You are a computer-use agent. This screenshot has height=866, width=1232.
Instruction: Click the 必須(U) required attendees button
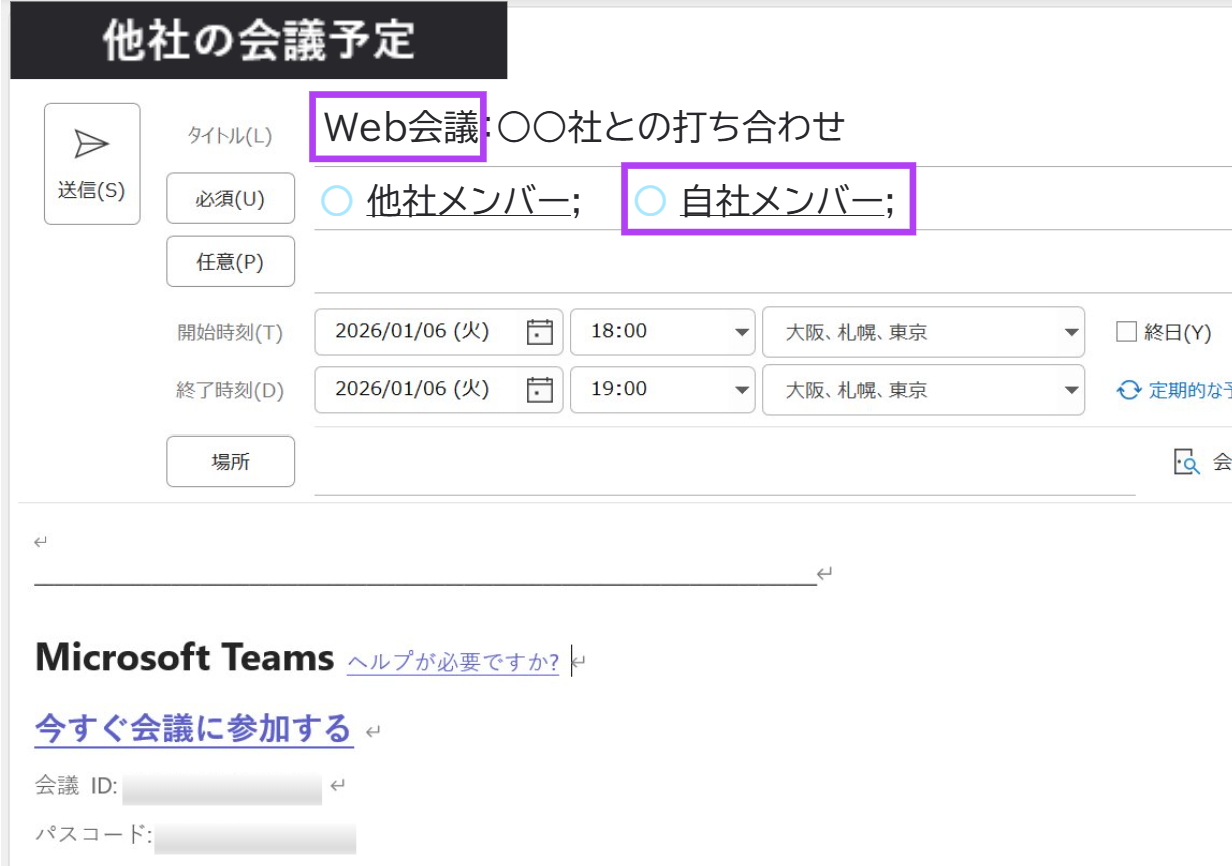pos(230,198)
